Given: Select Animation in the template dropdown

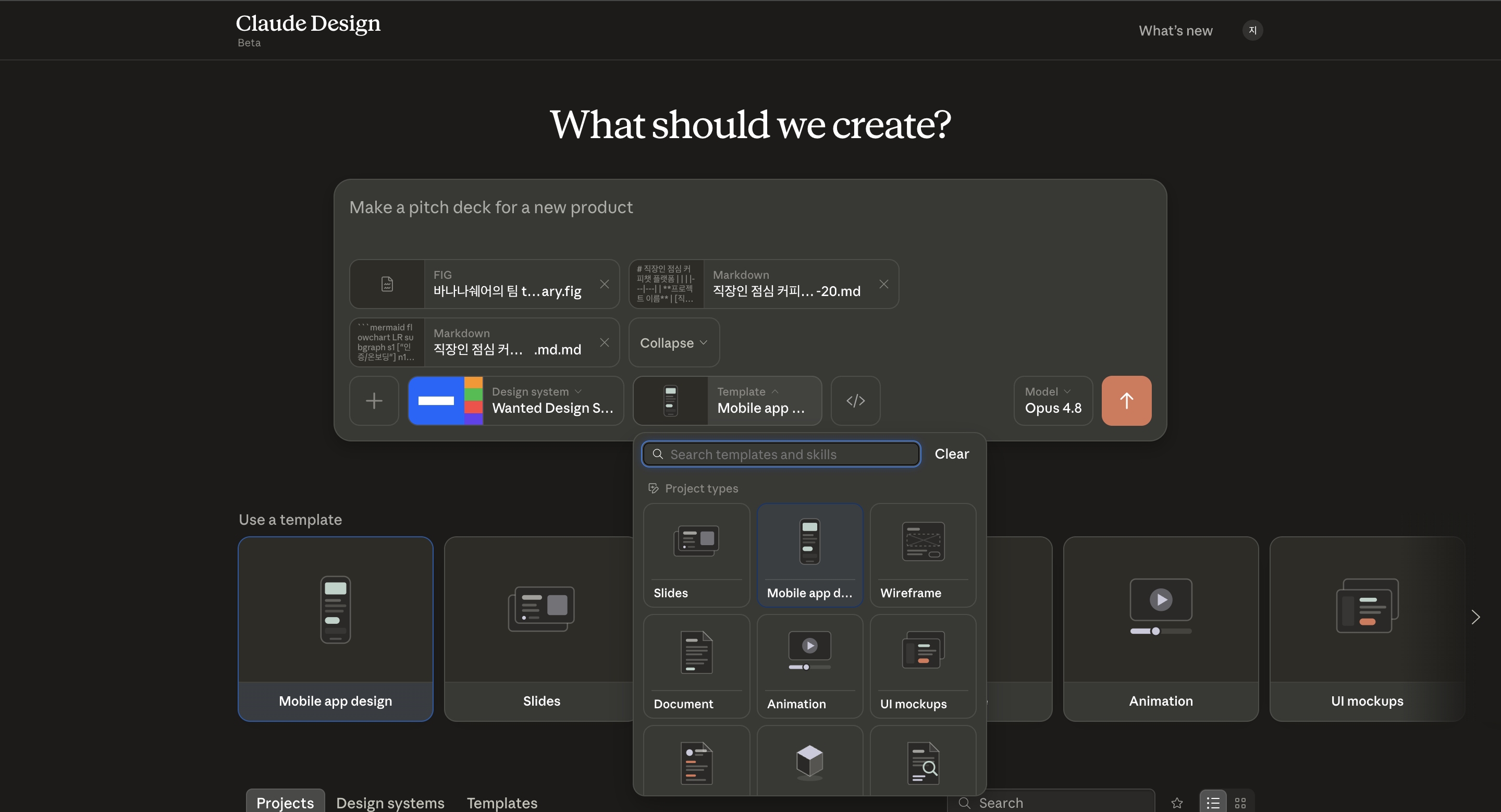Looking at the screenshot, I should [x=809, y=667].
